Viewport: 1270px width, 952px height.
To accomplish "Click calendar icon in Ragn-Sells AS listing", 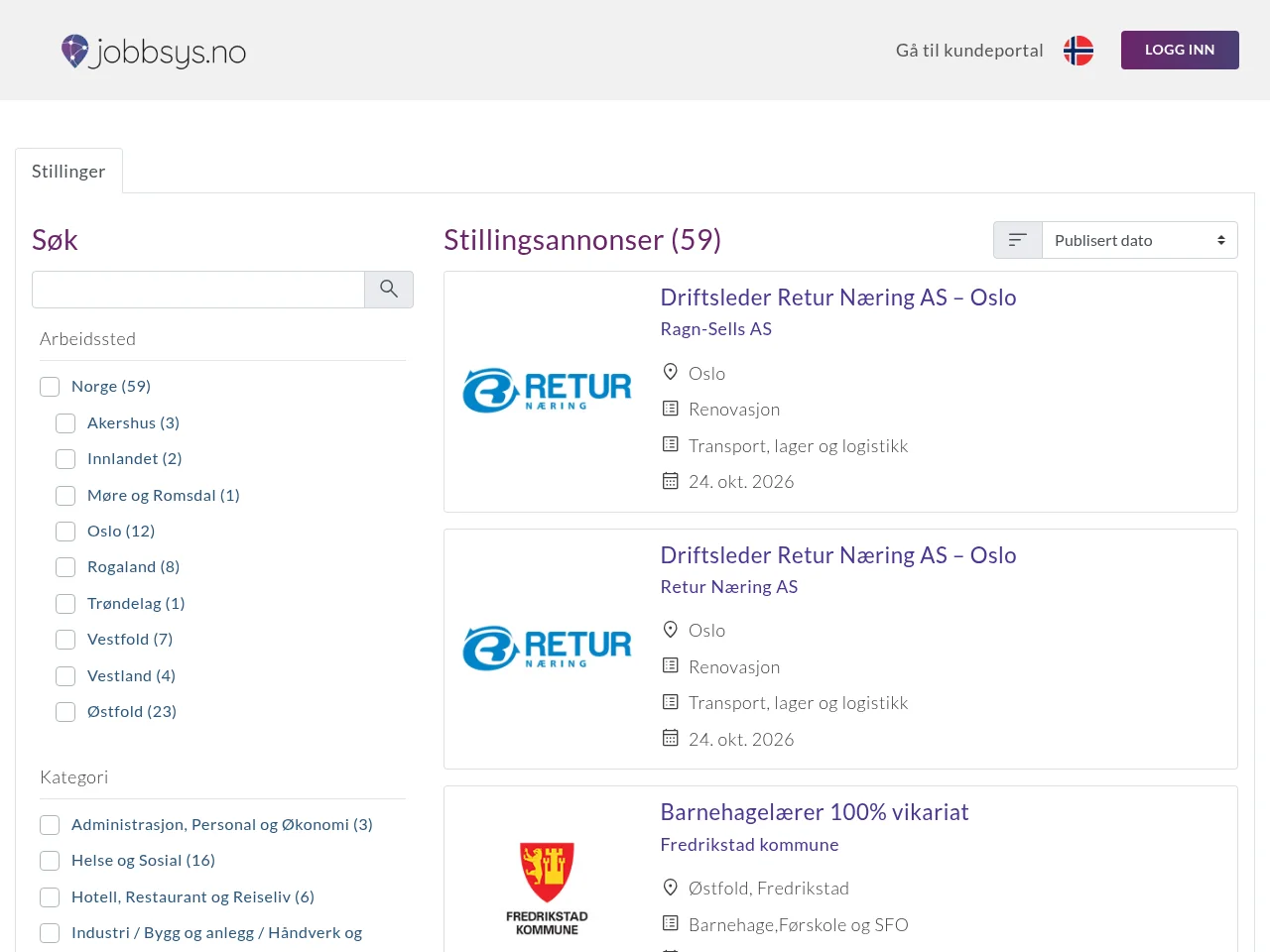I will [671, 481].
